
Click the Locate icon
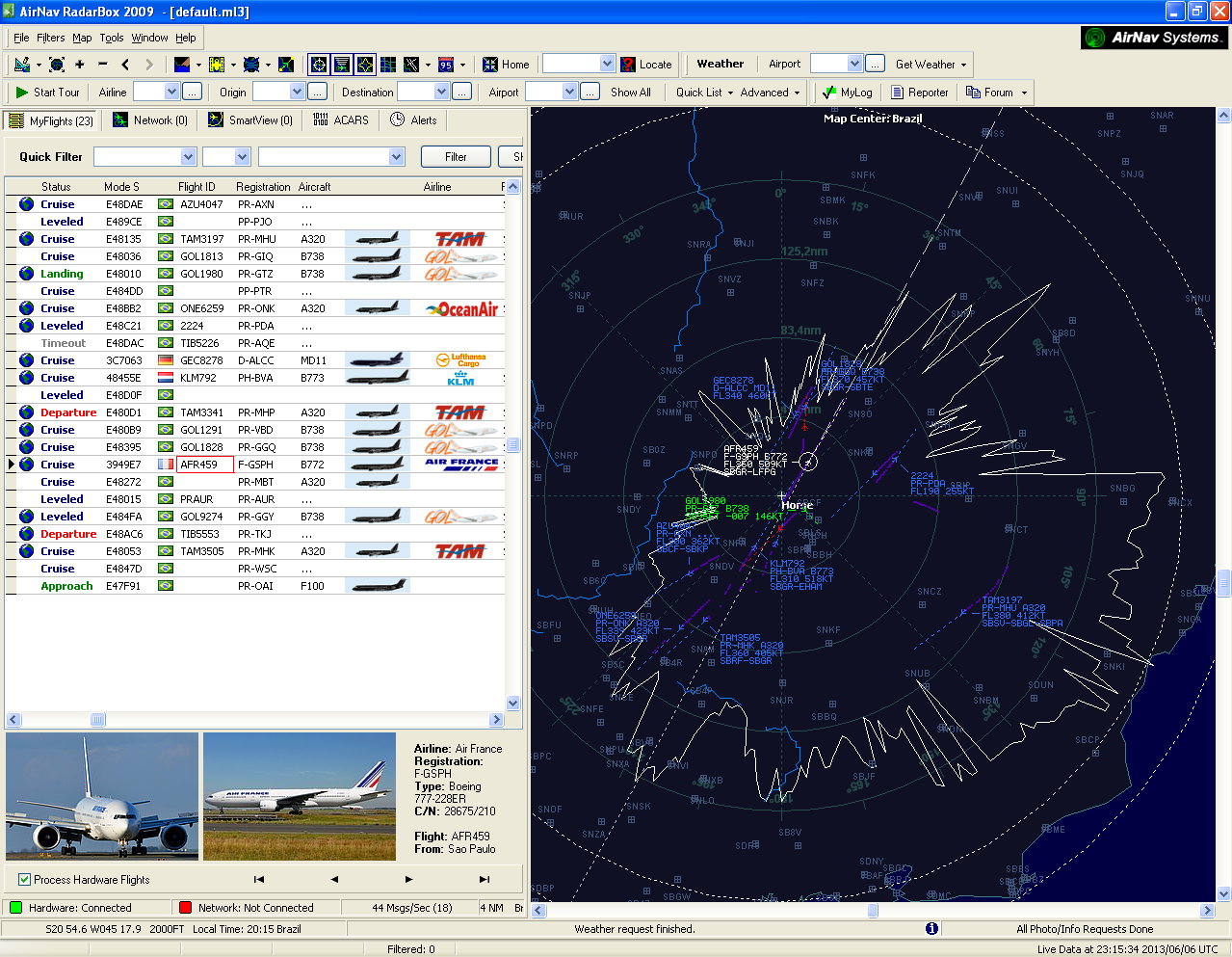click(646, 65)
